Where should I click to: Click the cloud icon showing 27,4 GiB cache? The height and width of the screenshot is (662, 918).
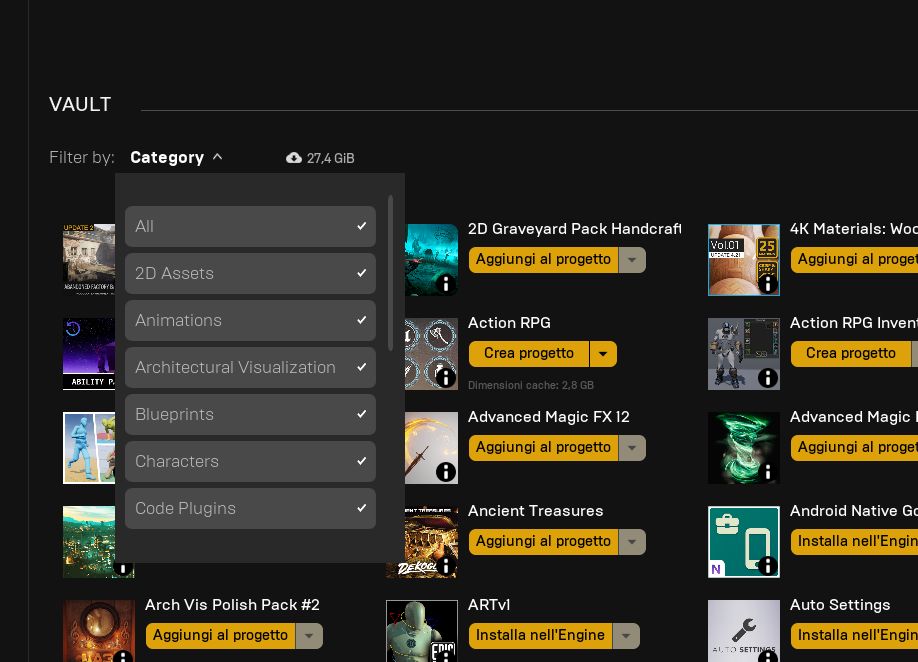click(x=294, y=157)
